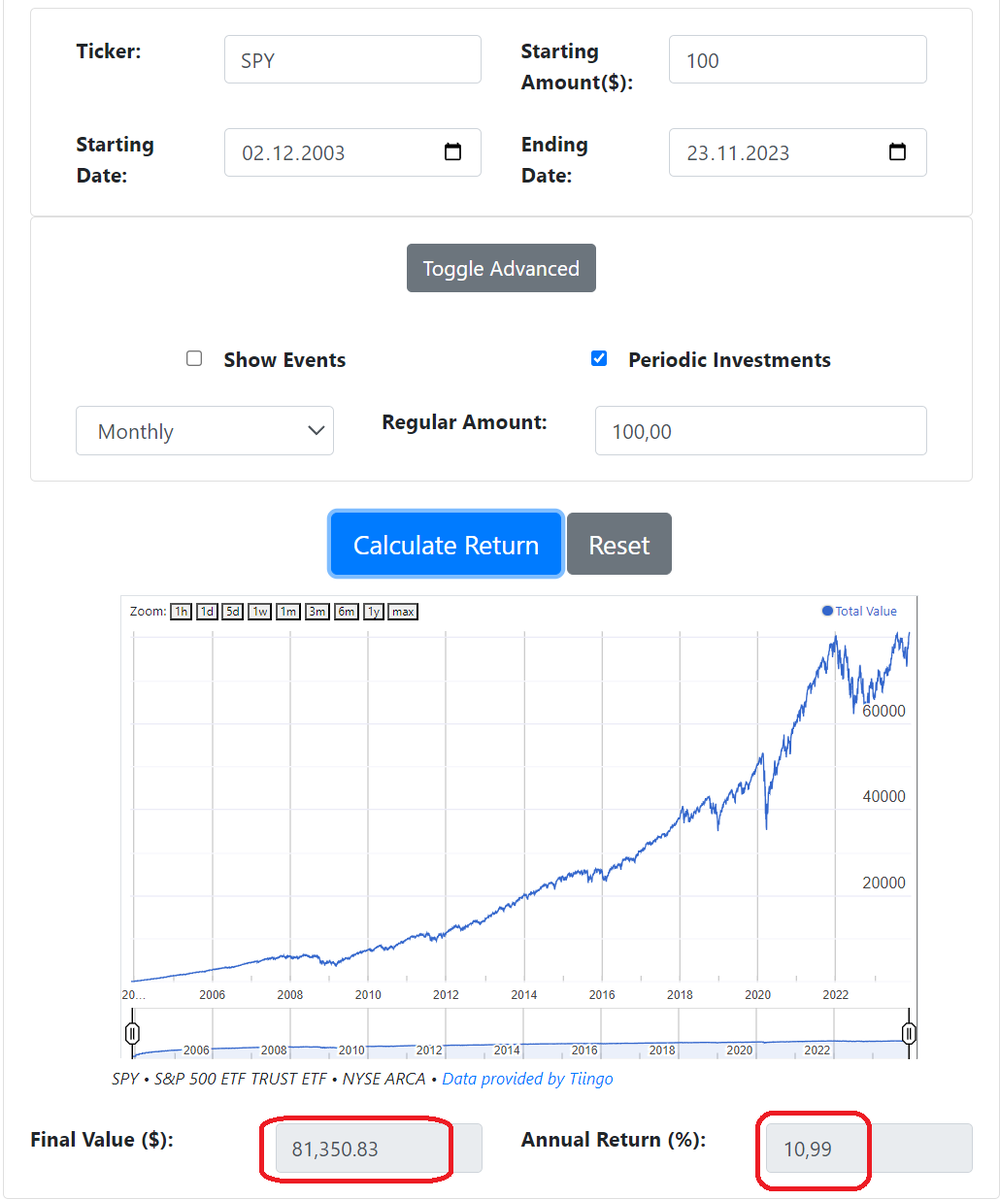The height and width of the screenshot is (1200, 1000).
Task: Expand advanced options with Toggle Advanced
Action: click(501, 267)
